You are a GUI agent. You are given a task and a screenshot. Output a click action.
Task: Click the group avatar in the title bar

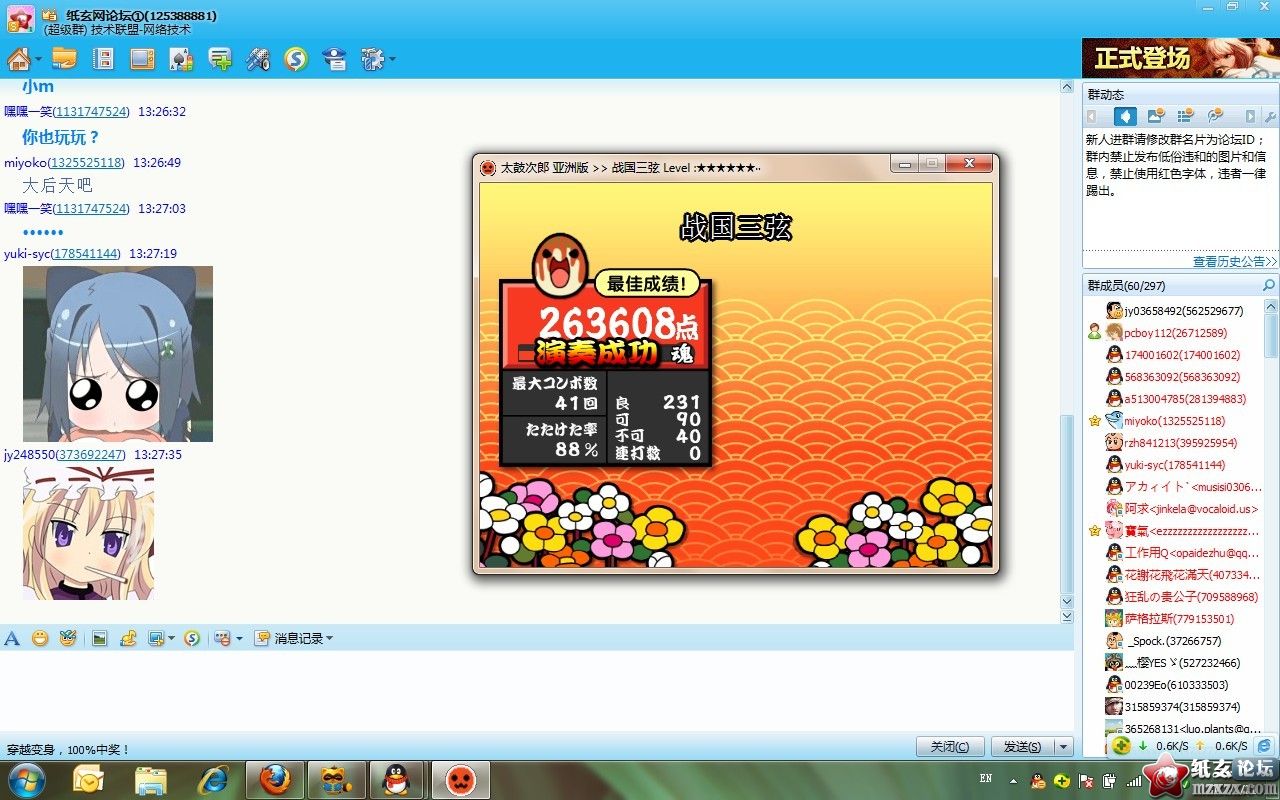20,20
